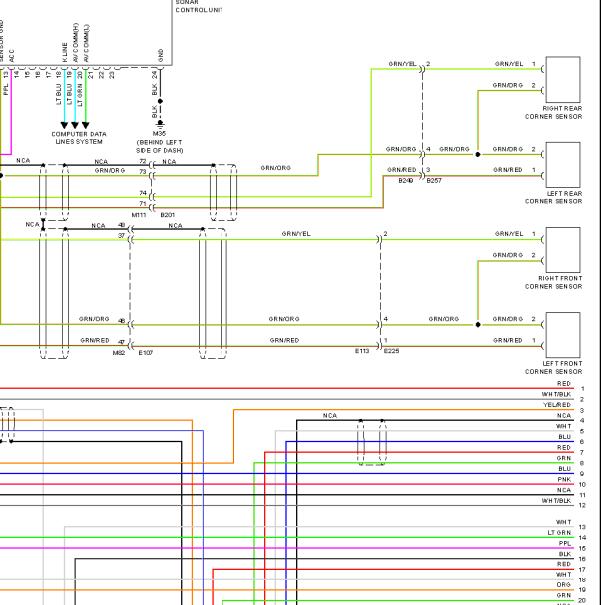Click the '(BEHIND LEFT SIDE OF DASH)' note

point(159,146)
